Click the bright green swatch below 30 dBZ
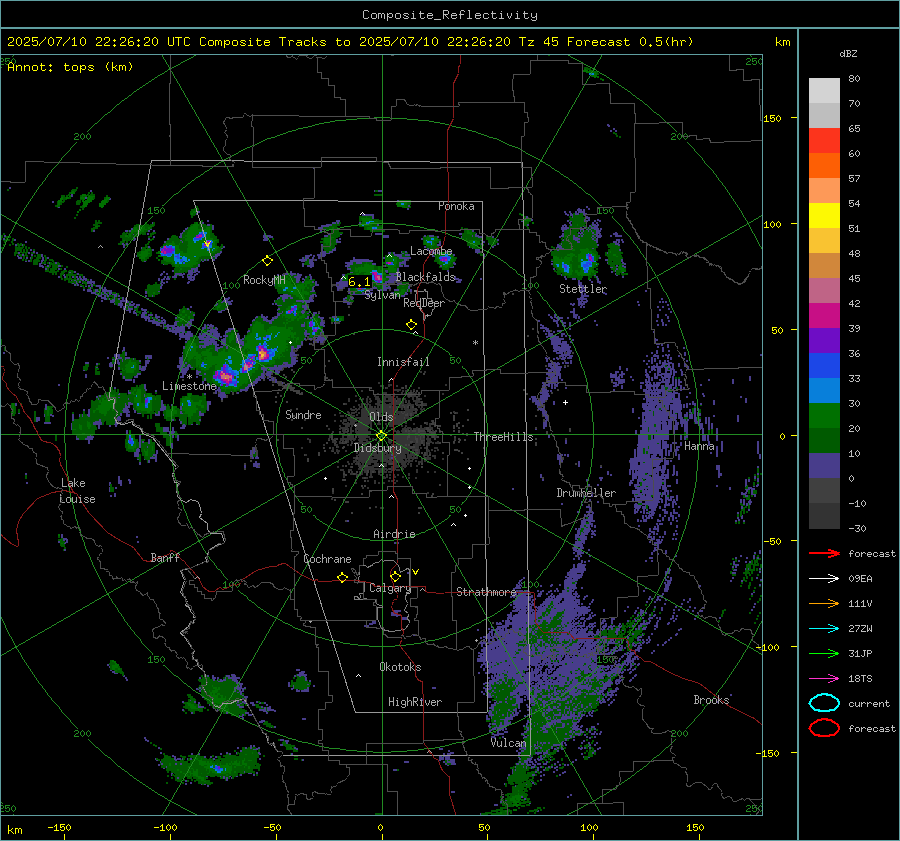 [x=824, y=415]
